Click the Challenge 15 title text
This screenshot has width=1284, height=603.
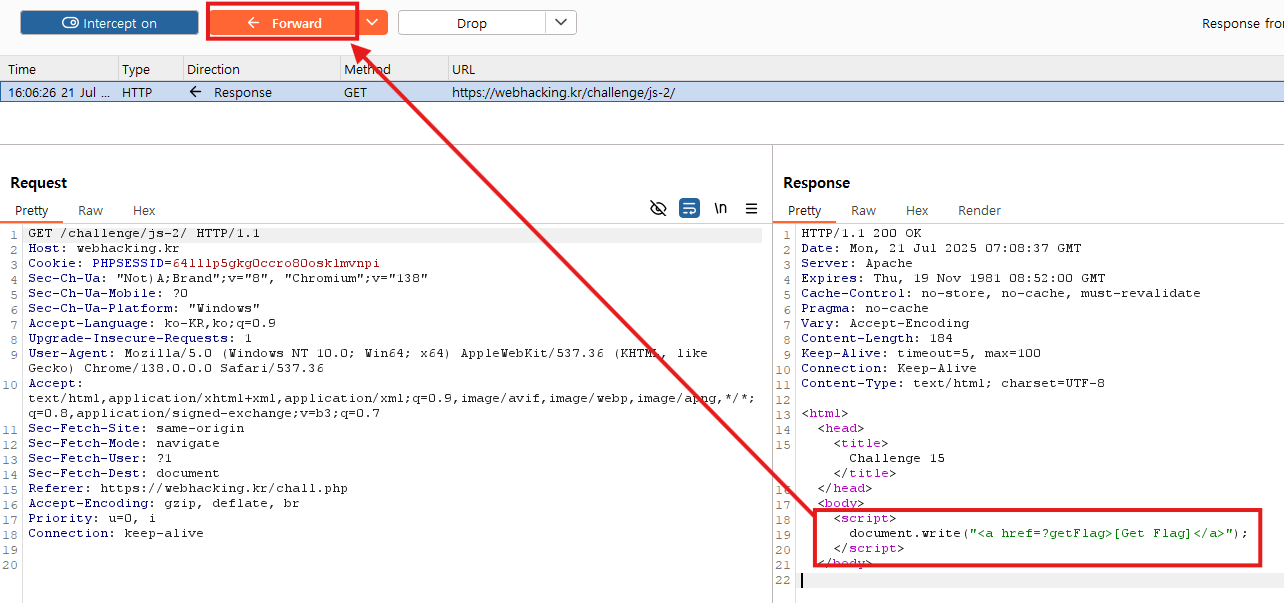tap(897, 458)
